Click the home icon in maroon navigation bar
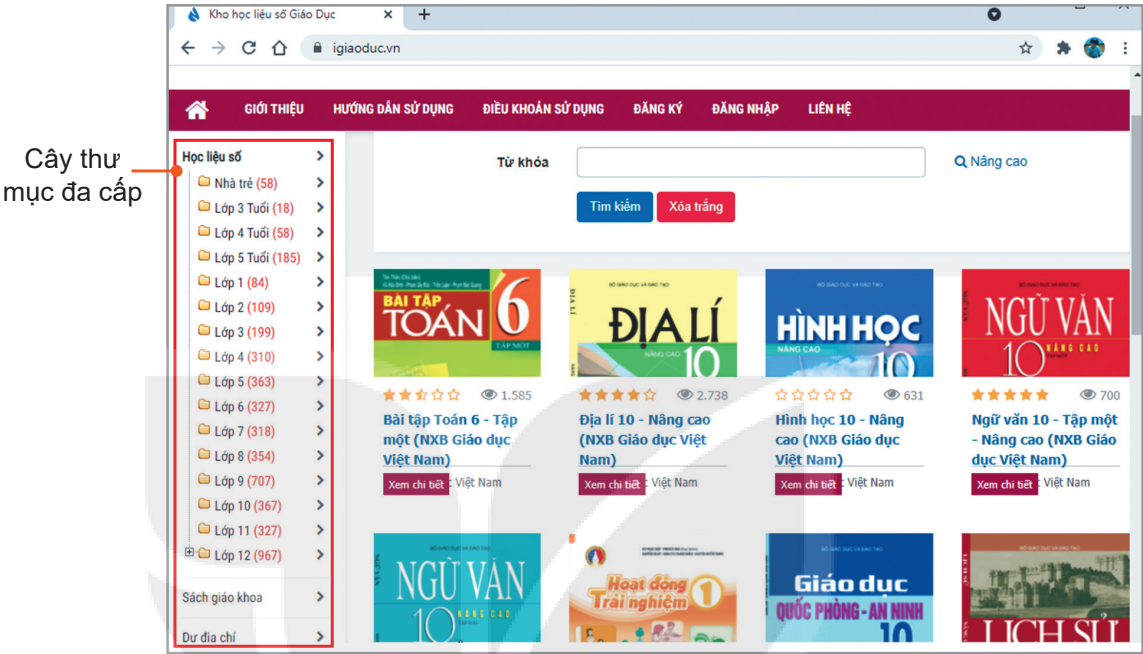This screenshot has width=1143, height=654. point(197,109)
